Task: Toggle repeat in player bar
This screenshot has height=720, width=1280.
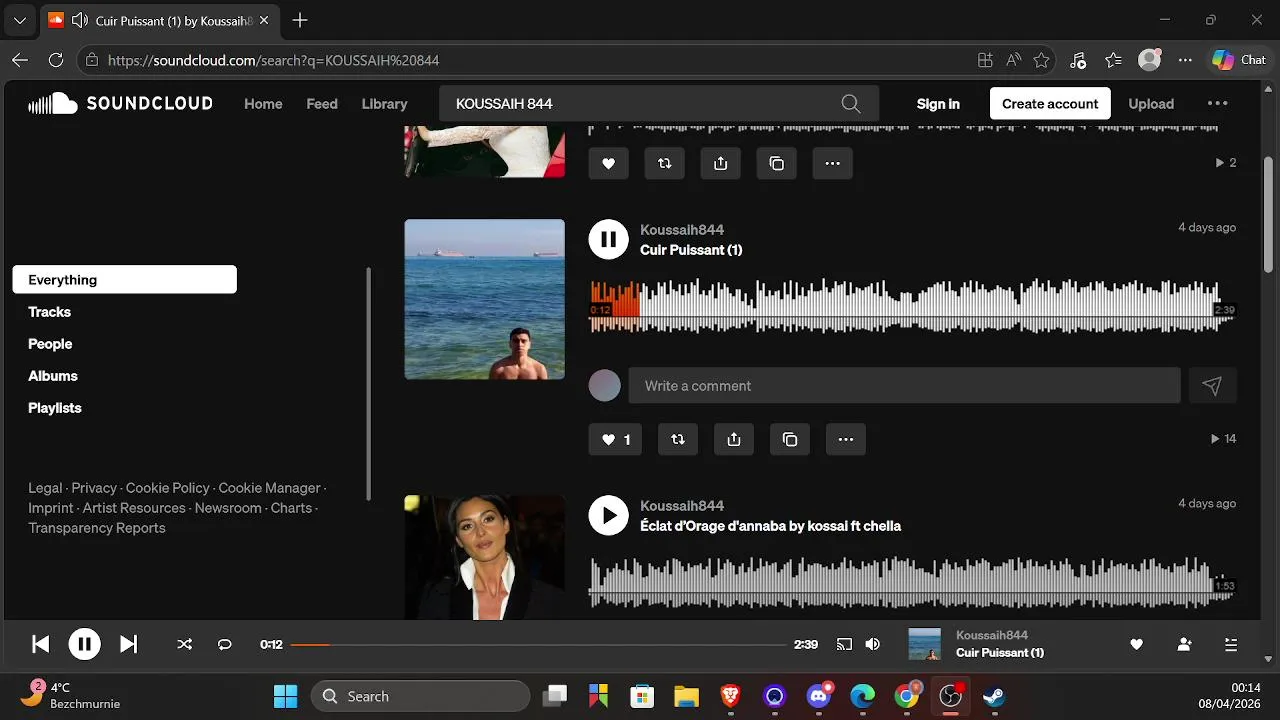Action: click(225, 645)
